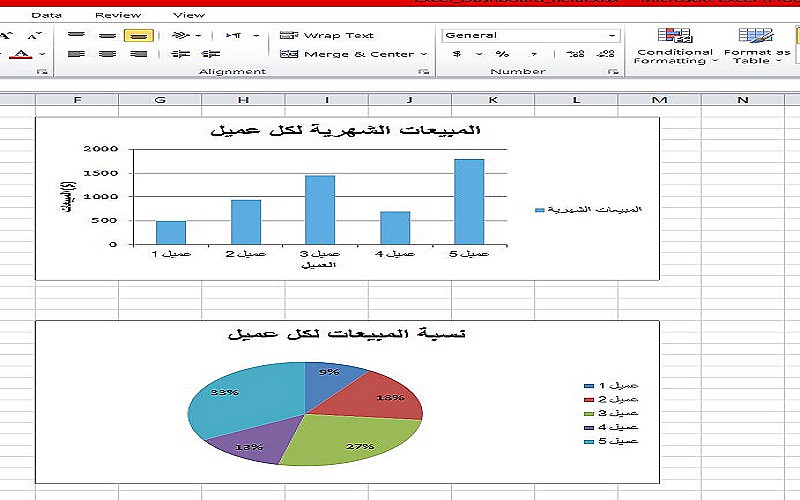Click the bar chart legend blue swatch
Image resolution: width=800 pixels, height=500 pixels.
(x=539, y=210)
